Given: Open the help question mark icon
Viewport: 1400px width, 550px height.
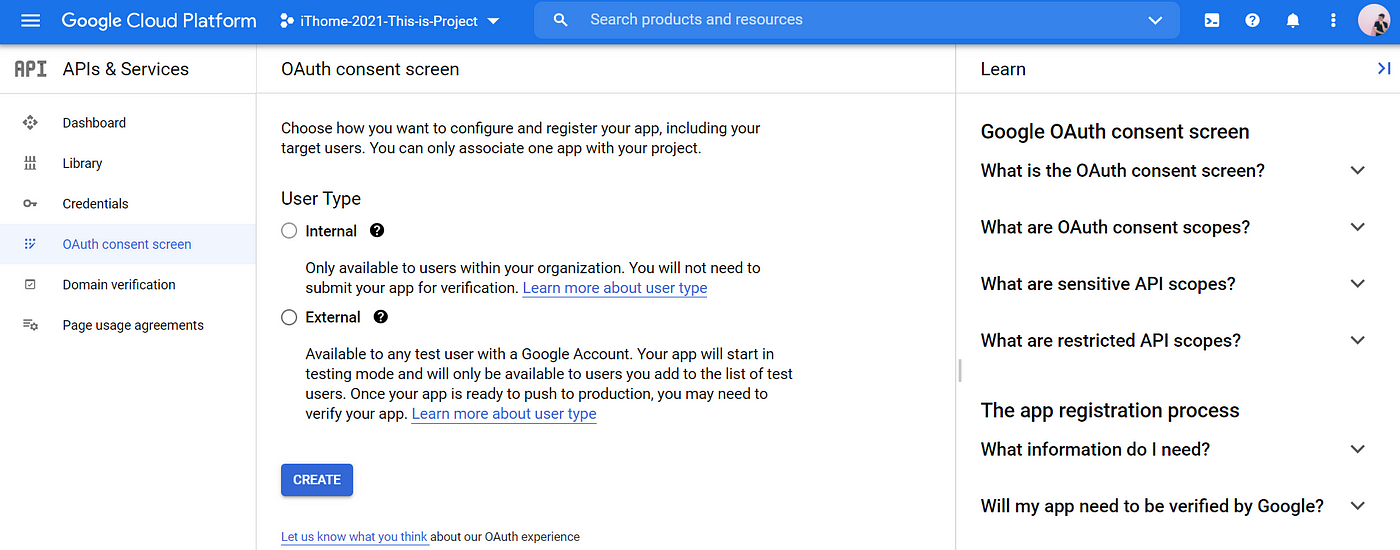Looking at the screenshot, I should 1252,21.
